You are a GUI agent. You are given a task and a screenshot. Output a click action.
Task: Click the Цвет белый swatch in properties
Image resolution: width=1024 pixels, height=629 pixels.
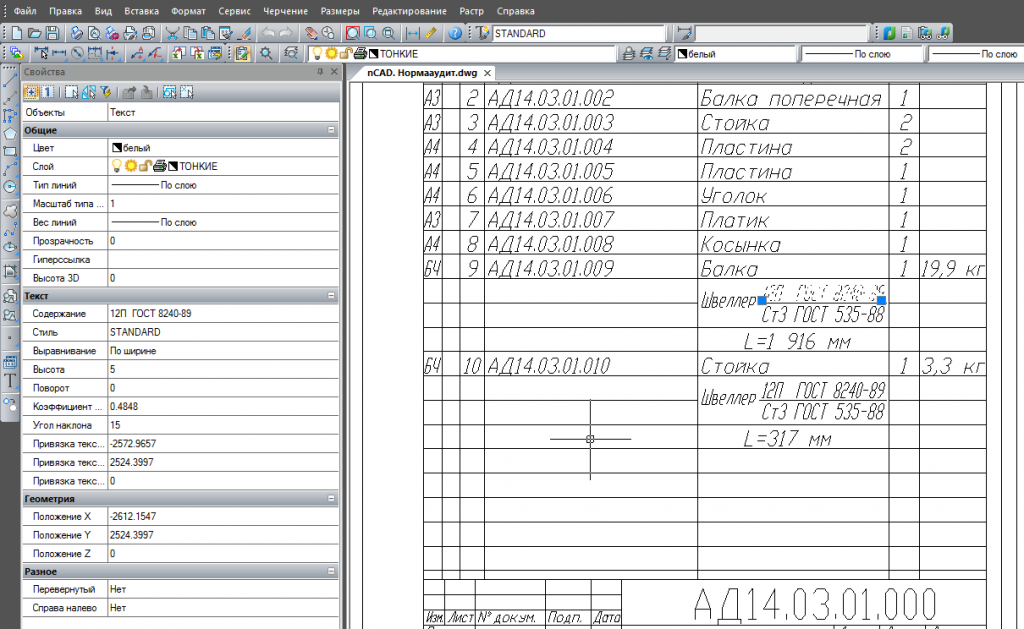[117, 148]
